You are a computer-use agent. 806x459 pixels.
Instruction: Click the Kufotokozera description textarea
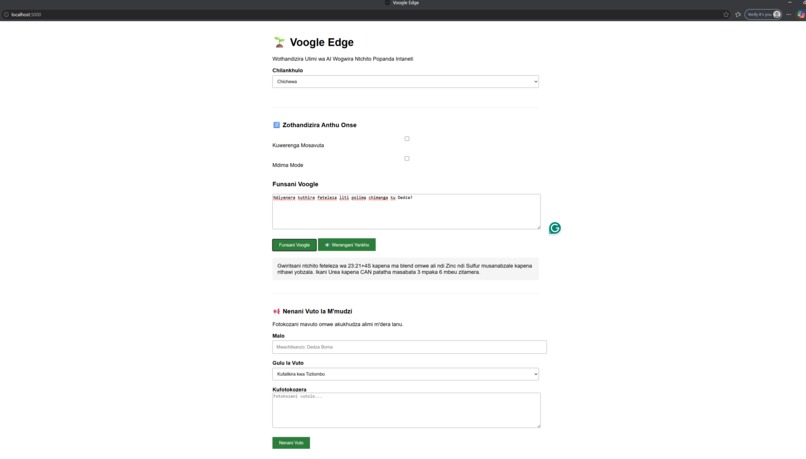(x=406, y=410)
